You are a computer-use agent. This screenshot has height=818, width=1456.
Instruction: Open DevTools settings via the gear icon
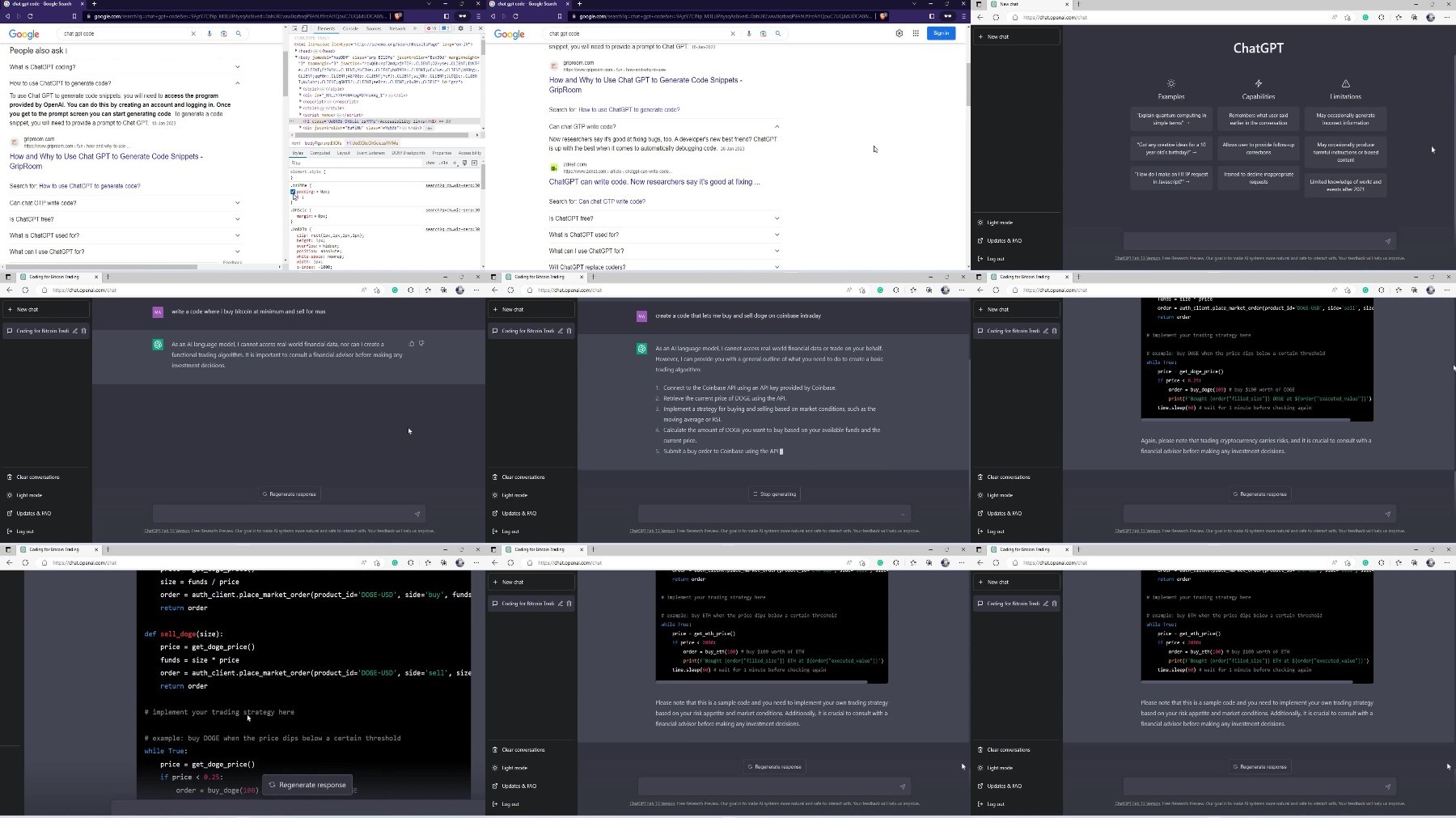point(460,28)
